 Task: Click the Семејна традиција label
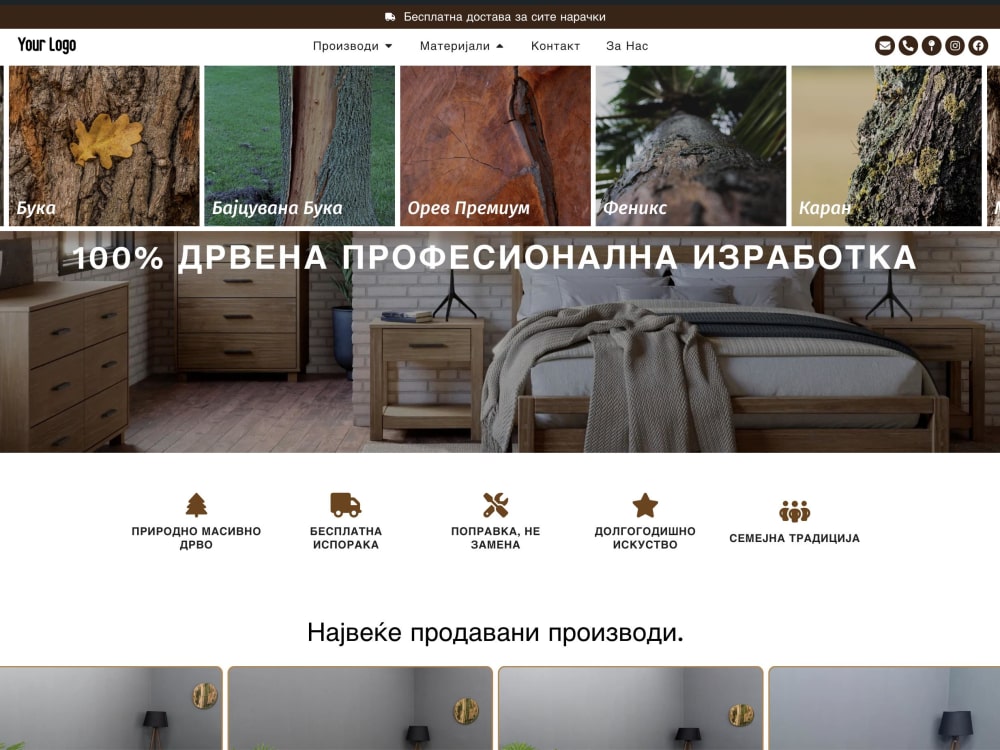795,538
